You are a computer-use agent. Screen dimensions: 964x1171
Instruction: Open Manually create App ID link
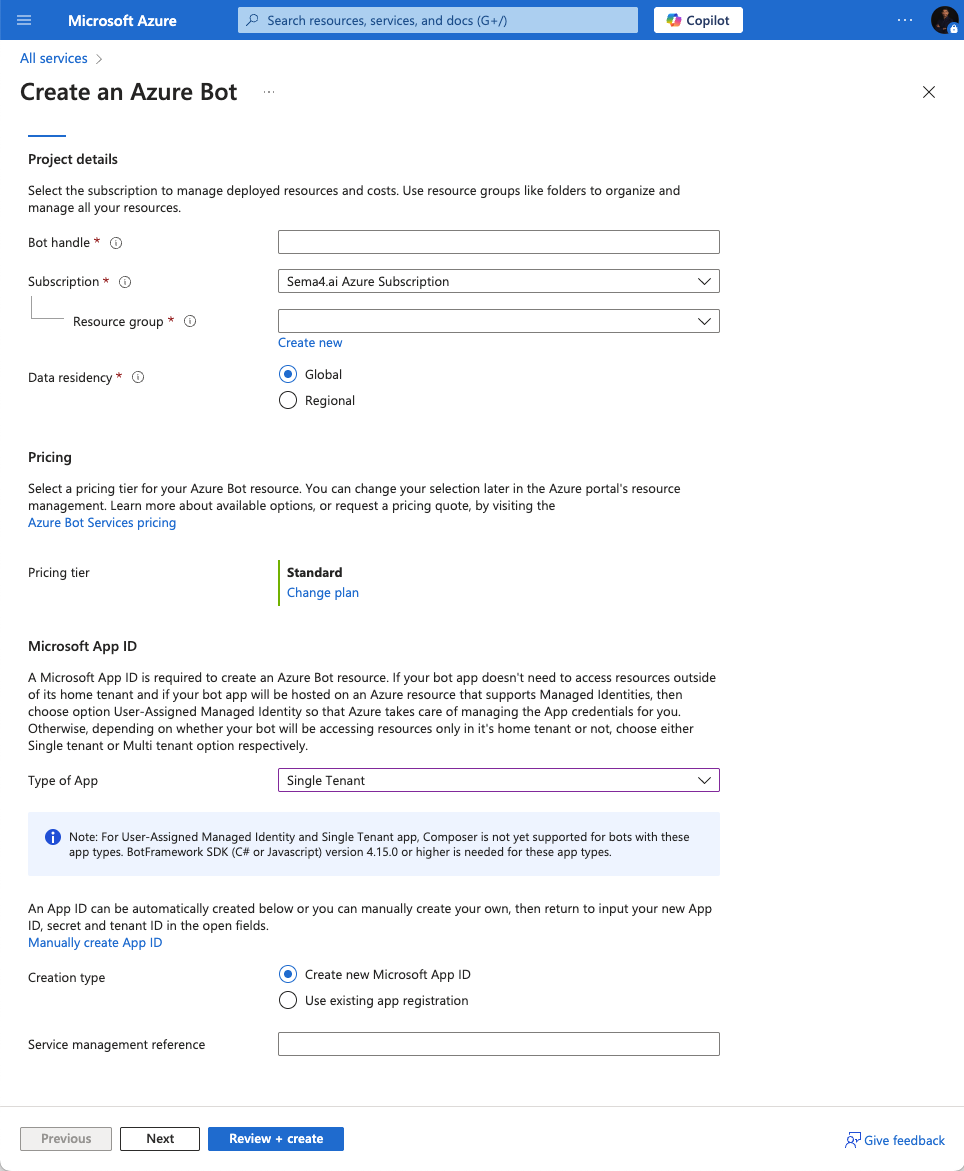click(95, 942)
